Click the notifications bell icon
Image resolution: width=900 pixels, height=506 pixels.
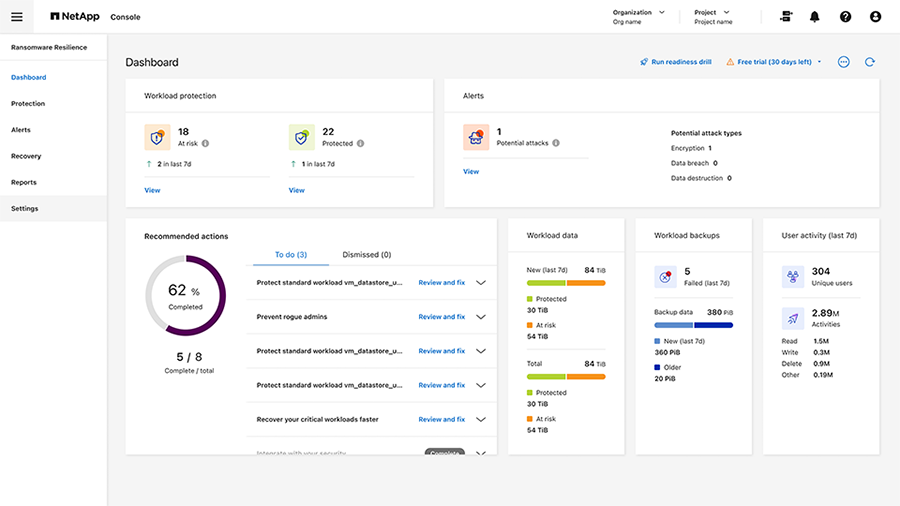(x=814, y=17)
